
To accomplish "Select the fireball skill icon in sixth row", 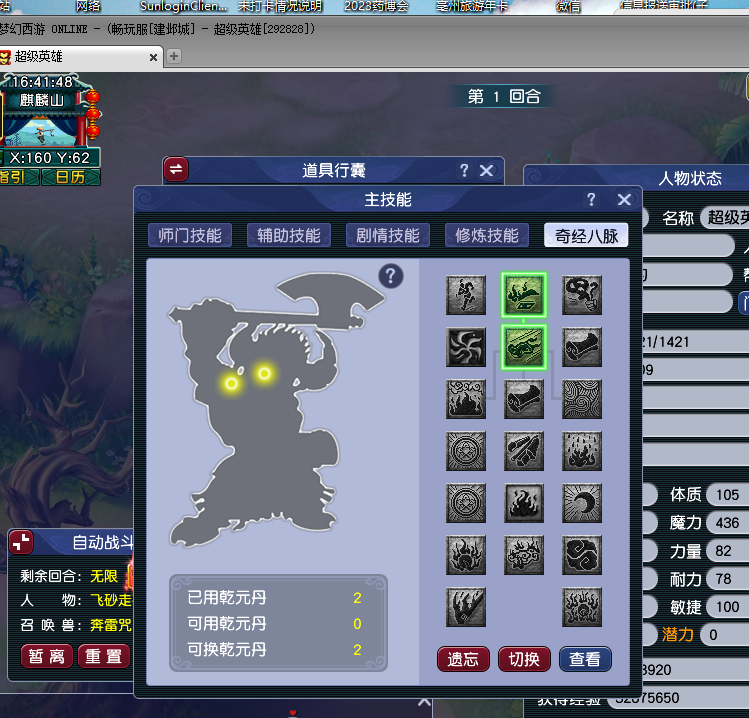I will click(x=466, y=555).
